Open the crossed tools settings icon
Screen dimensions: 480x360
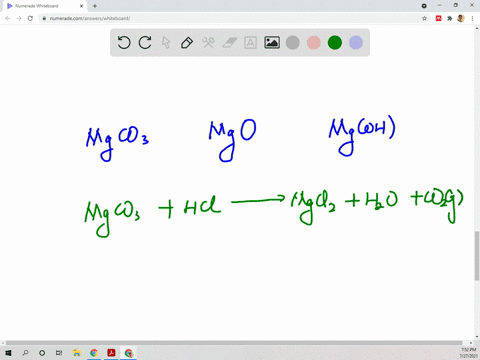click(208, 43)
